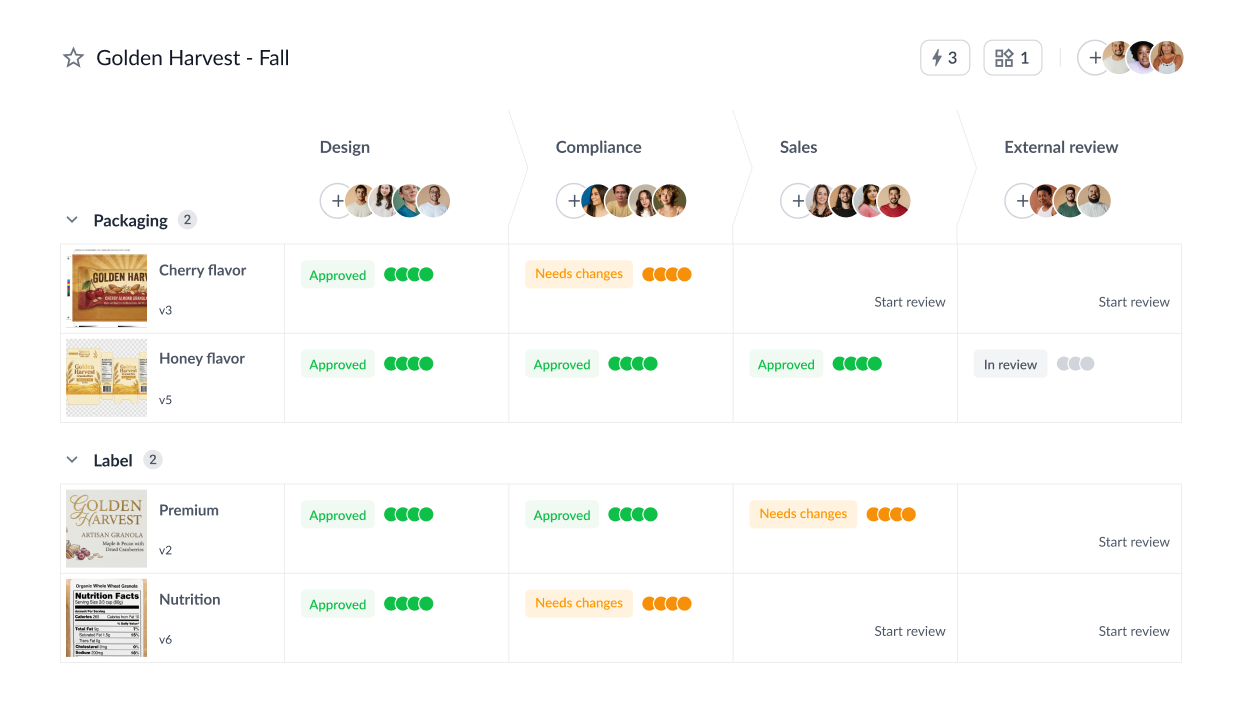Click Needs changes for Nutrition Compliance

[x=579, y=603]
